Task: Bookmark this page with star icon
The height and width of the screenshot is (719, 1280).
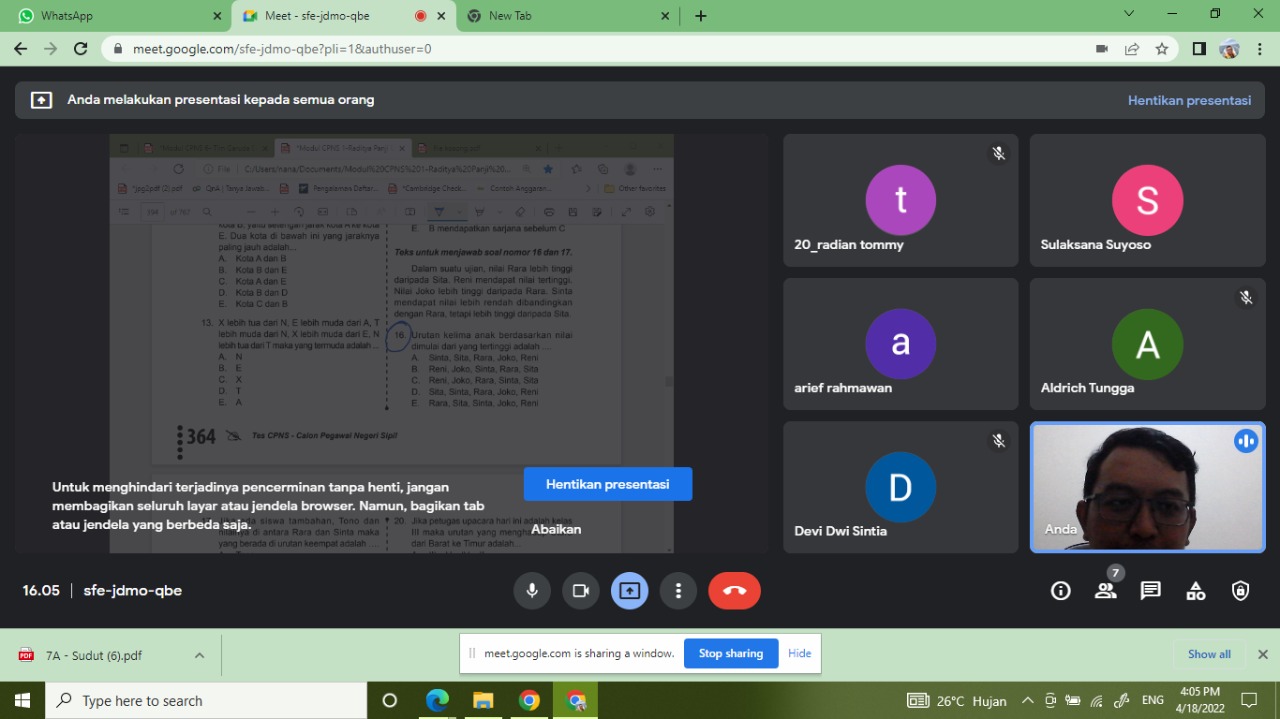Action: click(1161, 49)
